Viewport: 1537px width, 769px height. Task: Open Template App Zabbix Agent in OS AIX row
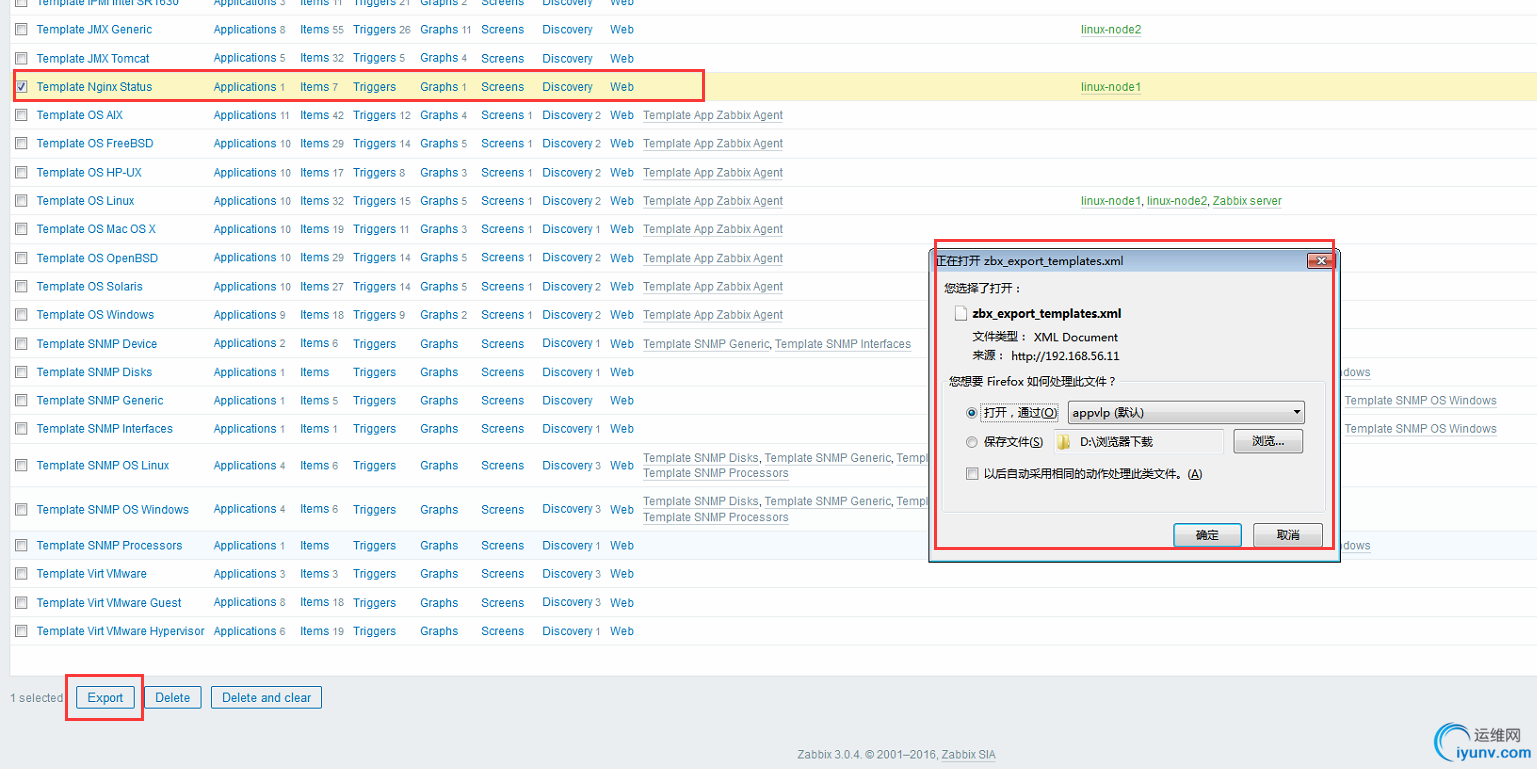pyautogui.click(x=713, y=115)
